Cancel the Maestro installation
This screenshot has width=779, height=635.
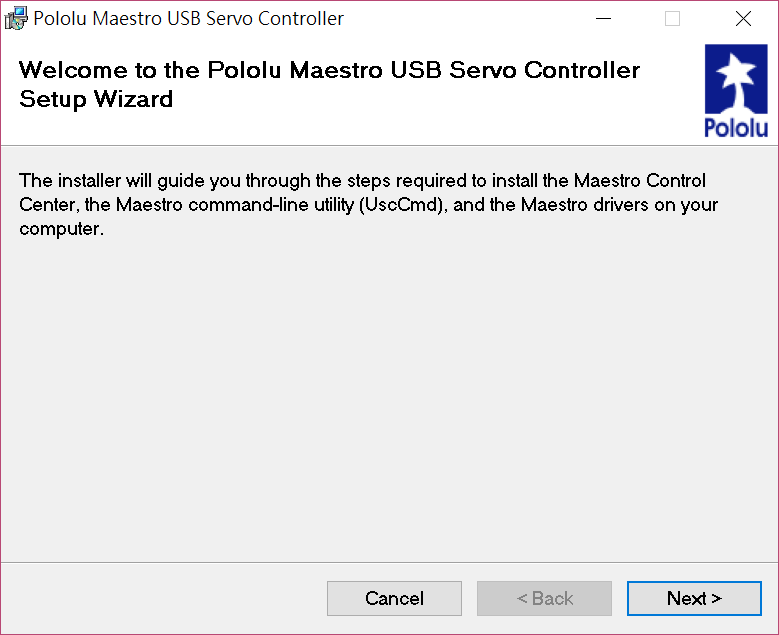pos(394,598)
